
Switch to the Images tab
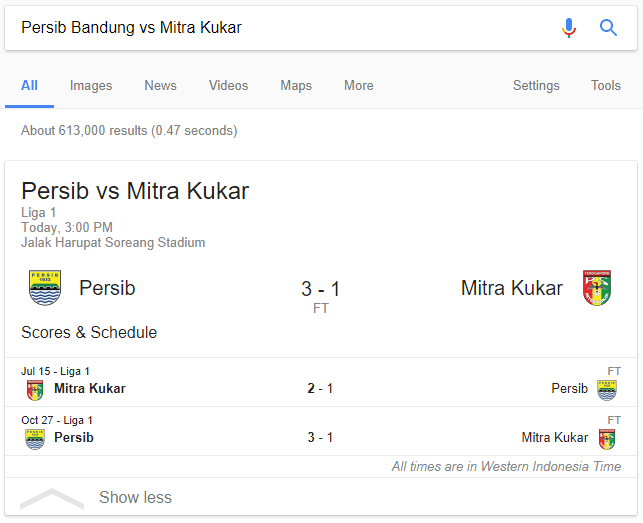91,85
